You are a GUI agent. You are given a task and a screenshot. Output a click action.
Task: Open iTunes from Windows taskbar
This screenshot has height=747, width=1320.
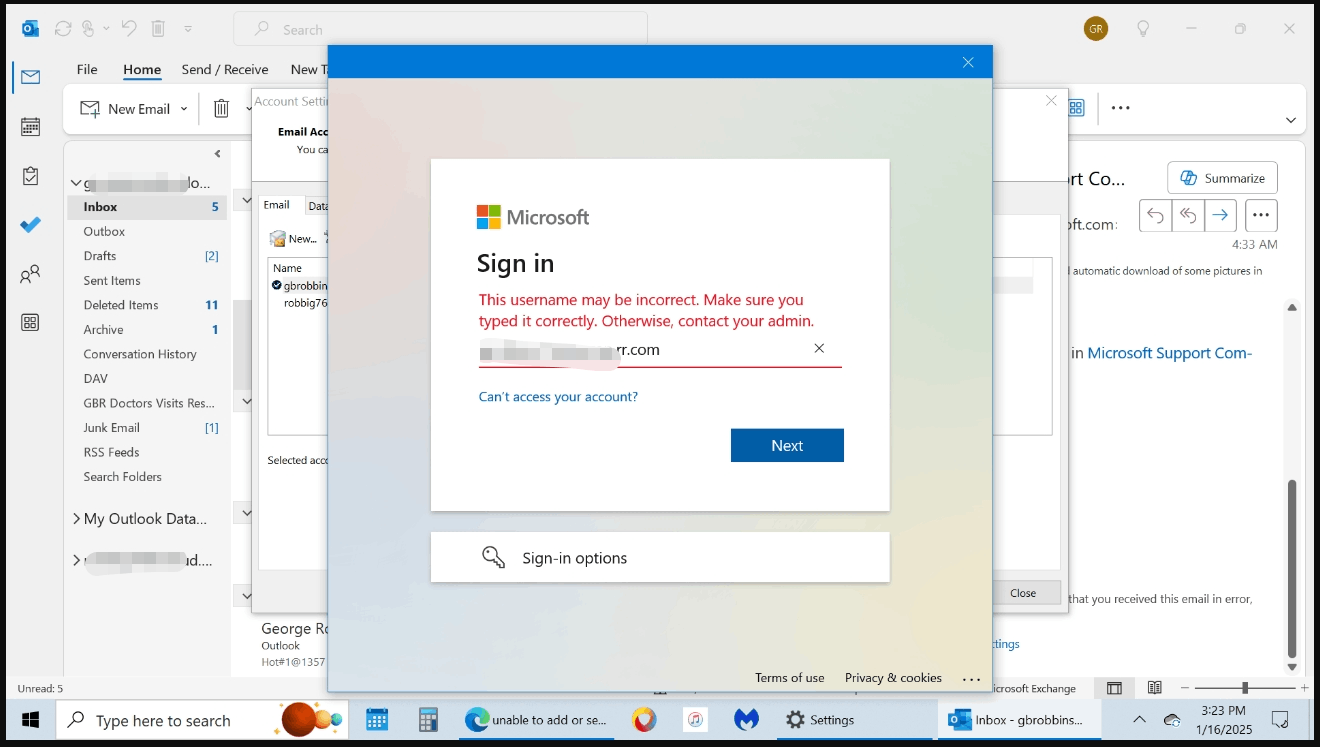pyautogui.click(x=696, y=720)
